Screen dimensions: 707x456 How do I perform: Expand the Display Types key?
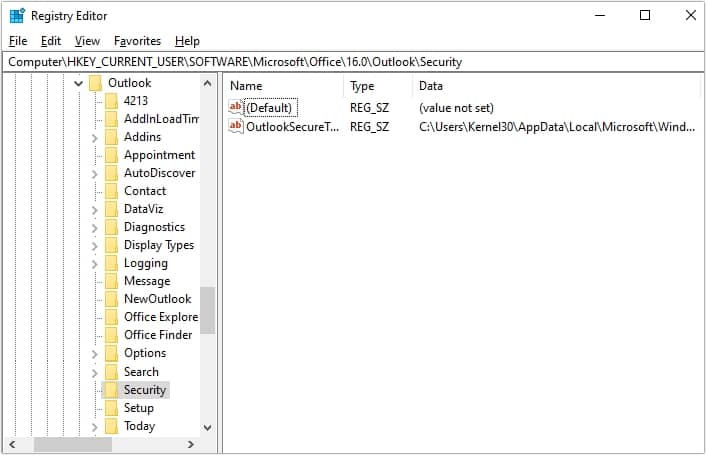click(95, 246)
